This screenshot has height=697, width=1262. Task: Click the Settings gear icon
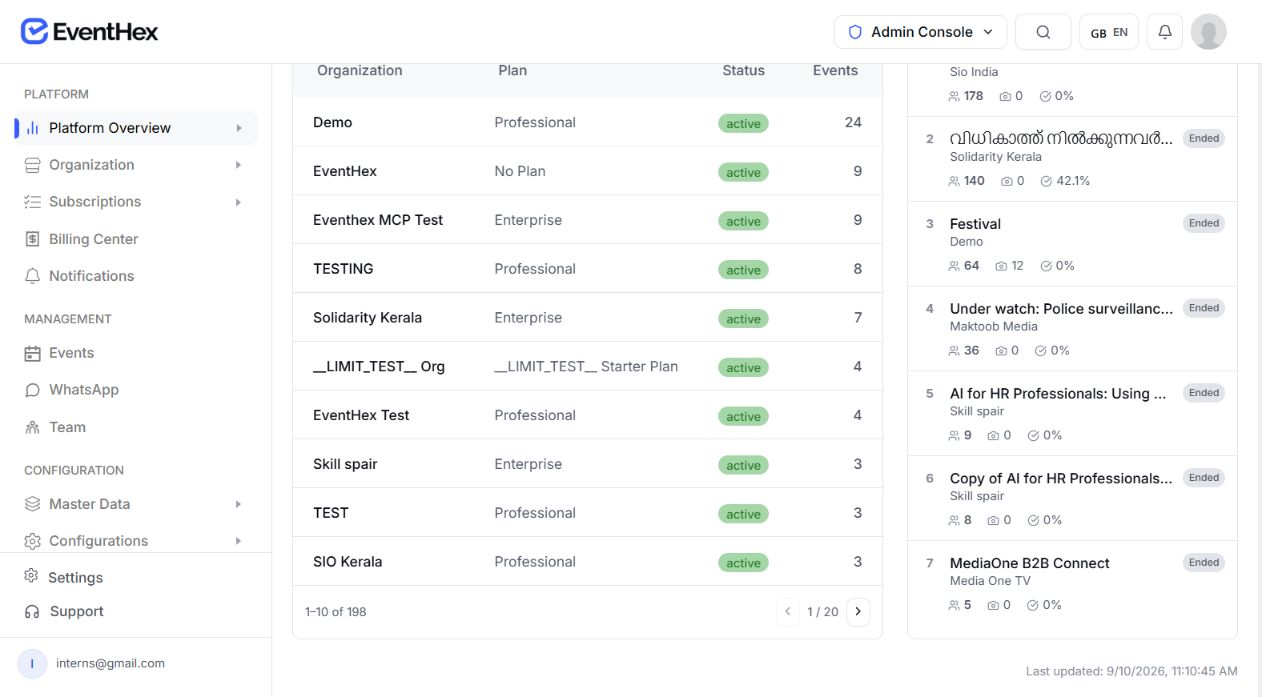tap(31, 577)
